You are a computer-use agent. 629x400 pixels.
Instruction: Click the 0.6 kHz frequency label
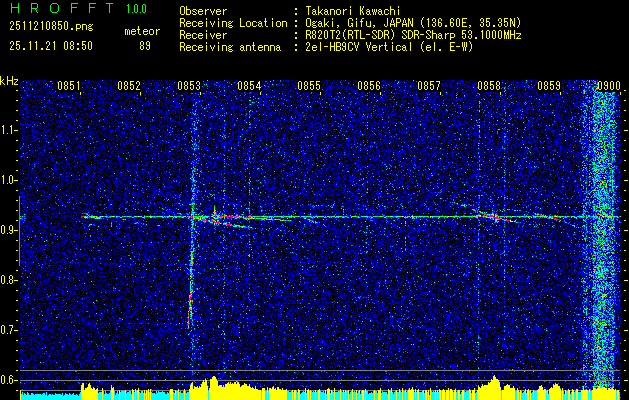coord(9,380)
